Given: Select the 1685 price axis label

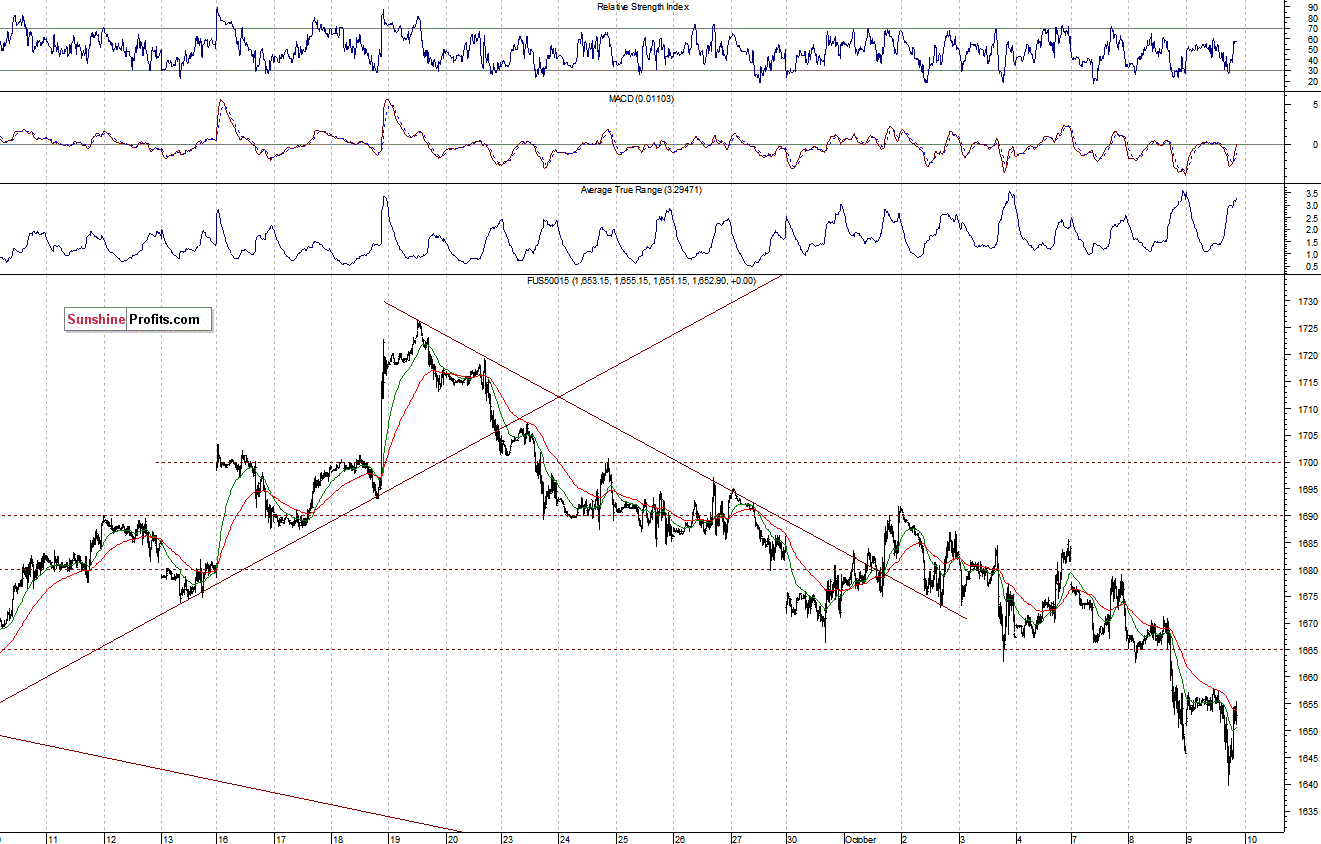Looking at the screenshot, I should click(1309, 544).
